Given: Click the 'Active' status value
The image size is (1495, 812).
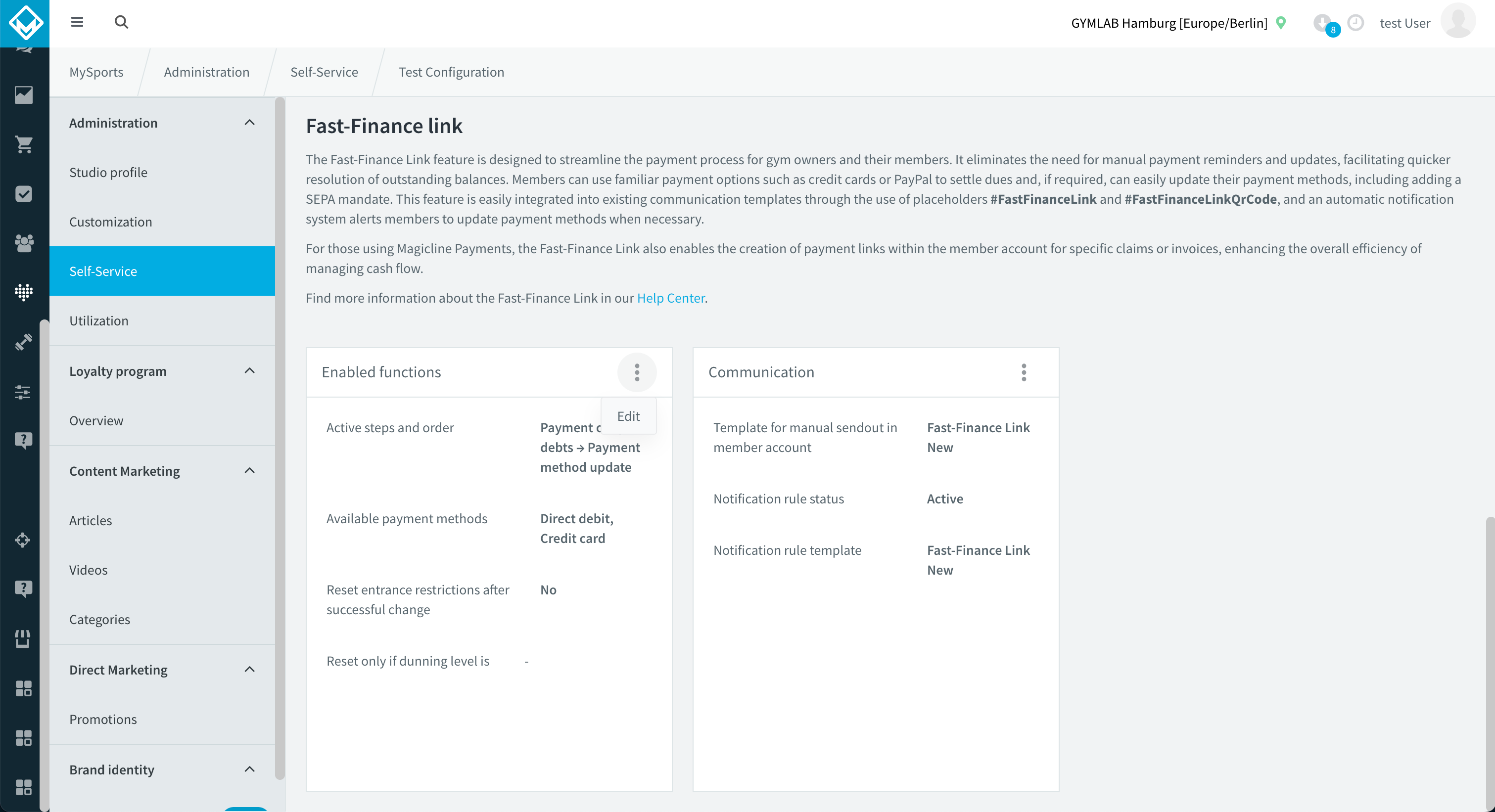Looking at the screenshot, I should (x=945, y=498).
